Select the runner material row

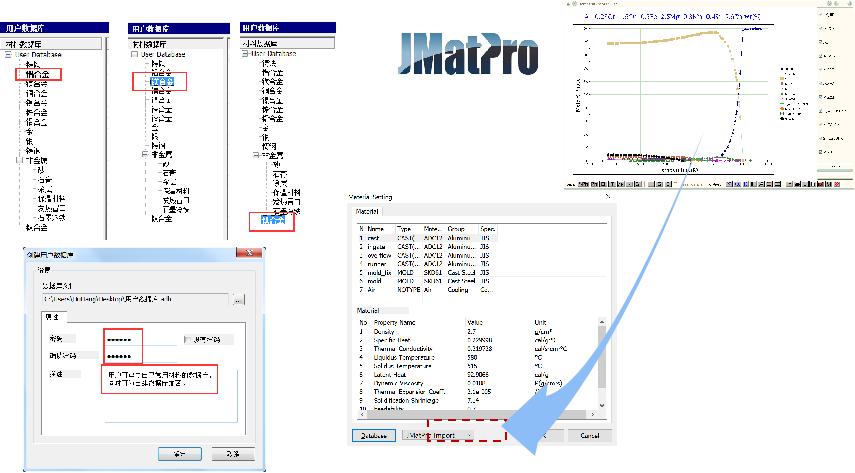[x=427, y=264]
